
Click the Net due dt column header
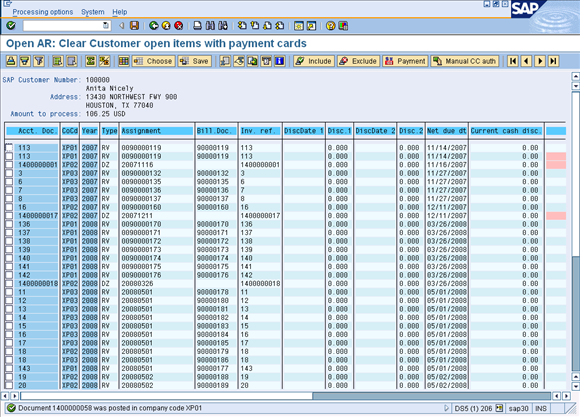pyautogui.click(x=447, y=131)
